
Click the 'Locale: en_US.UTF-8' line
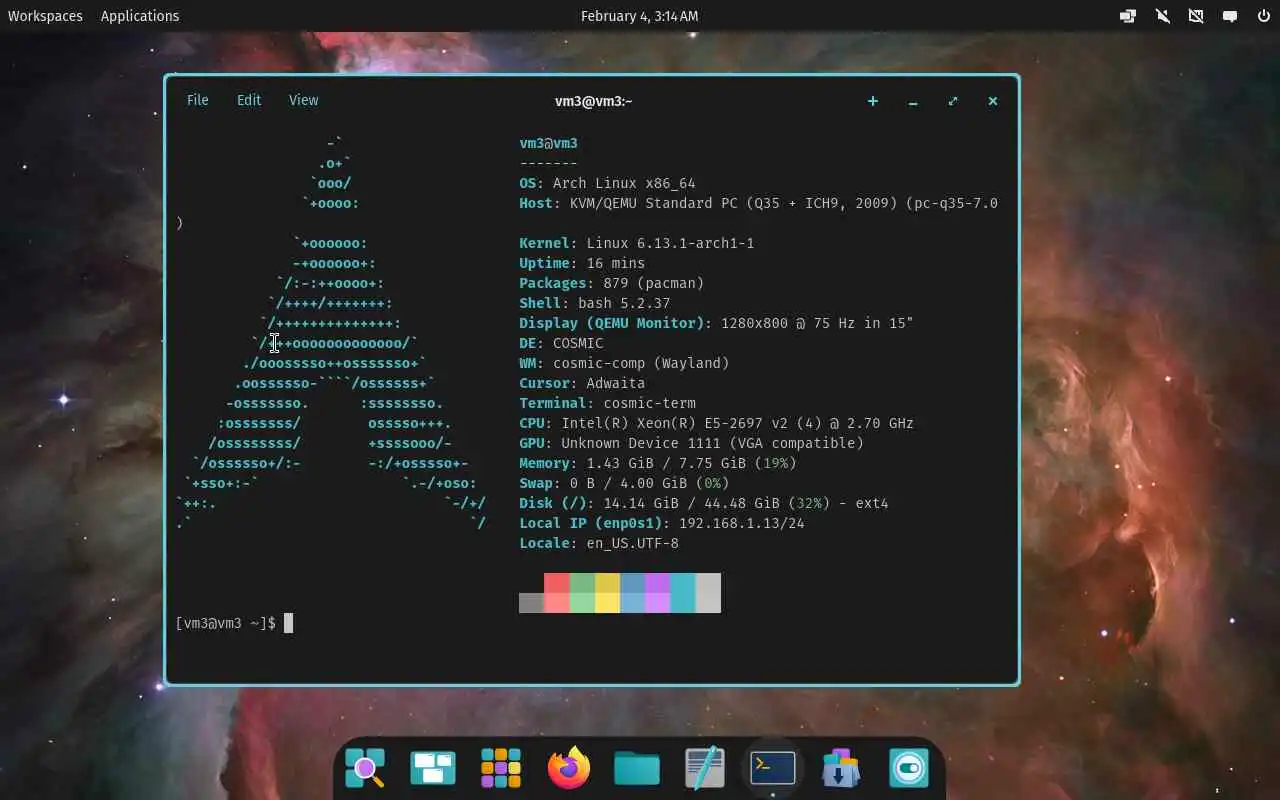coord(599,543)
